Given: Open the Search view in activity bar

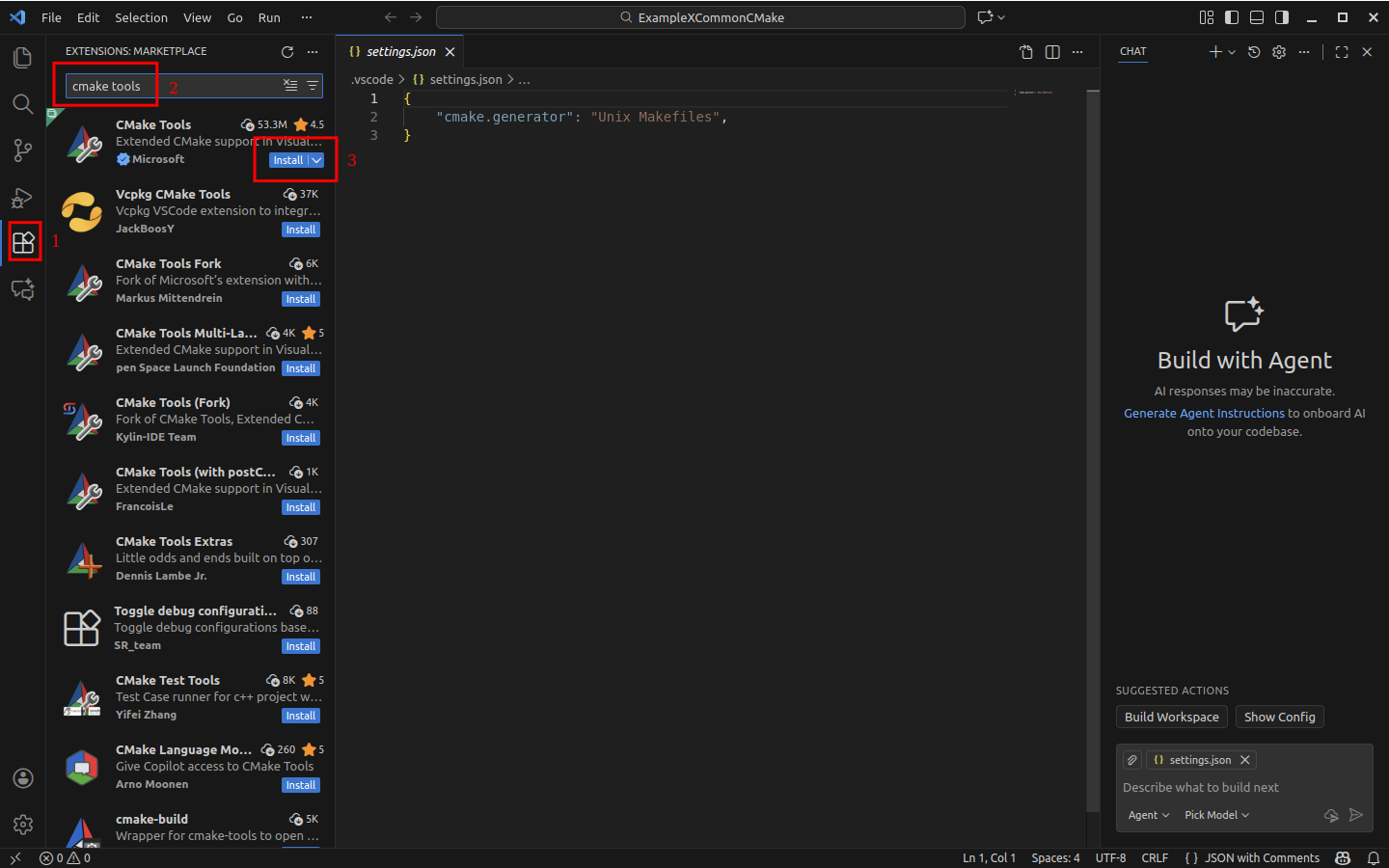Looking at the screenshot, I should pos(22,103).
